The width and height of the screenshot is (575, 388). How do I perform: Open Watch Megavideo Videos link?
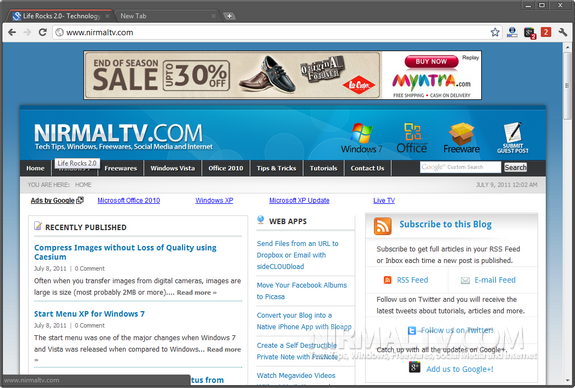[x=296, y=376]
